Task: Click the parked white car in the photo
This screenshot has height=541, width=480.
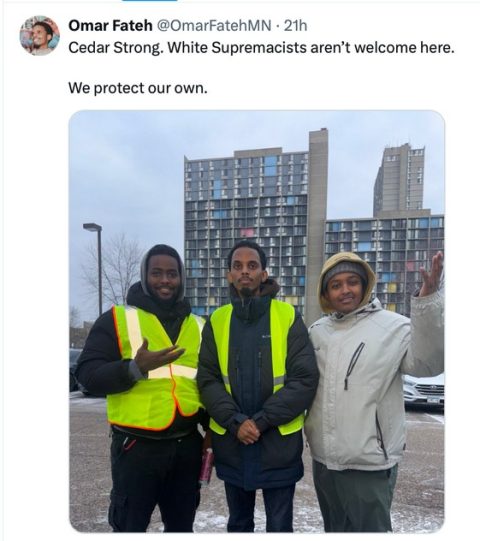Action: click(x=424, y=390)
